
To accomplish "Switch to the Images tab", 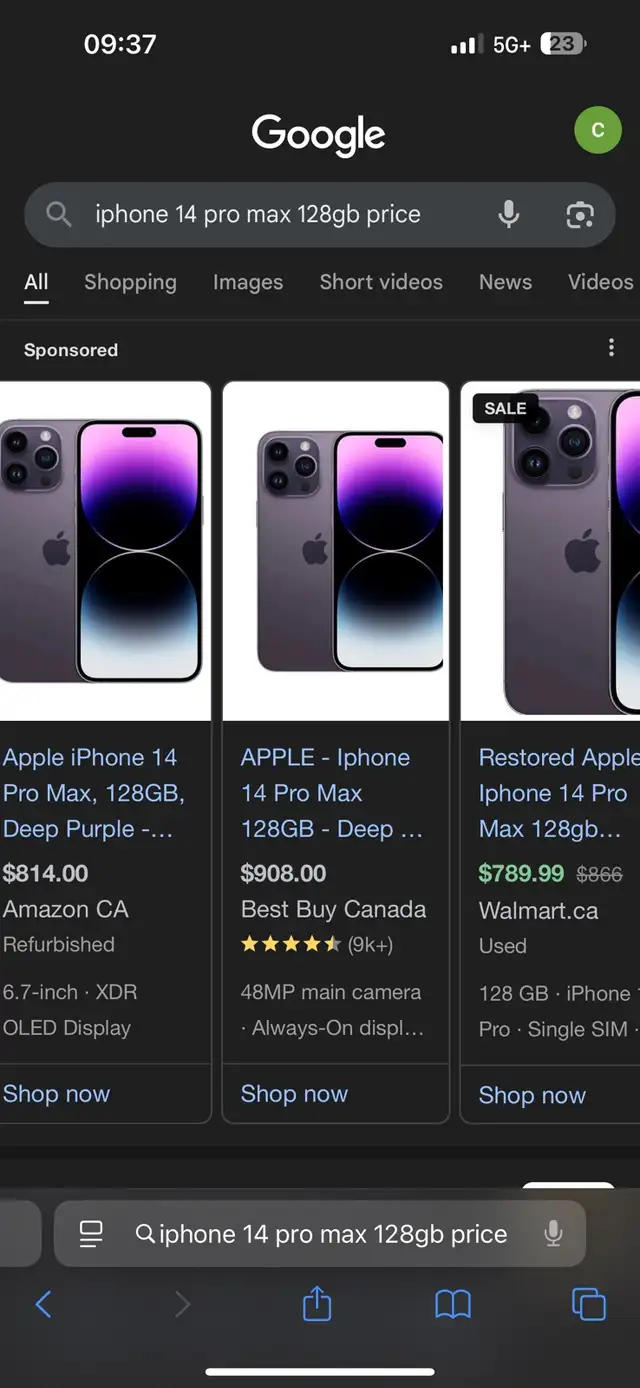I will click(x=248, y=282).
